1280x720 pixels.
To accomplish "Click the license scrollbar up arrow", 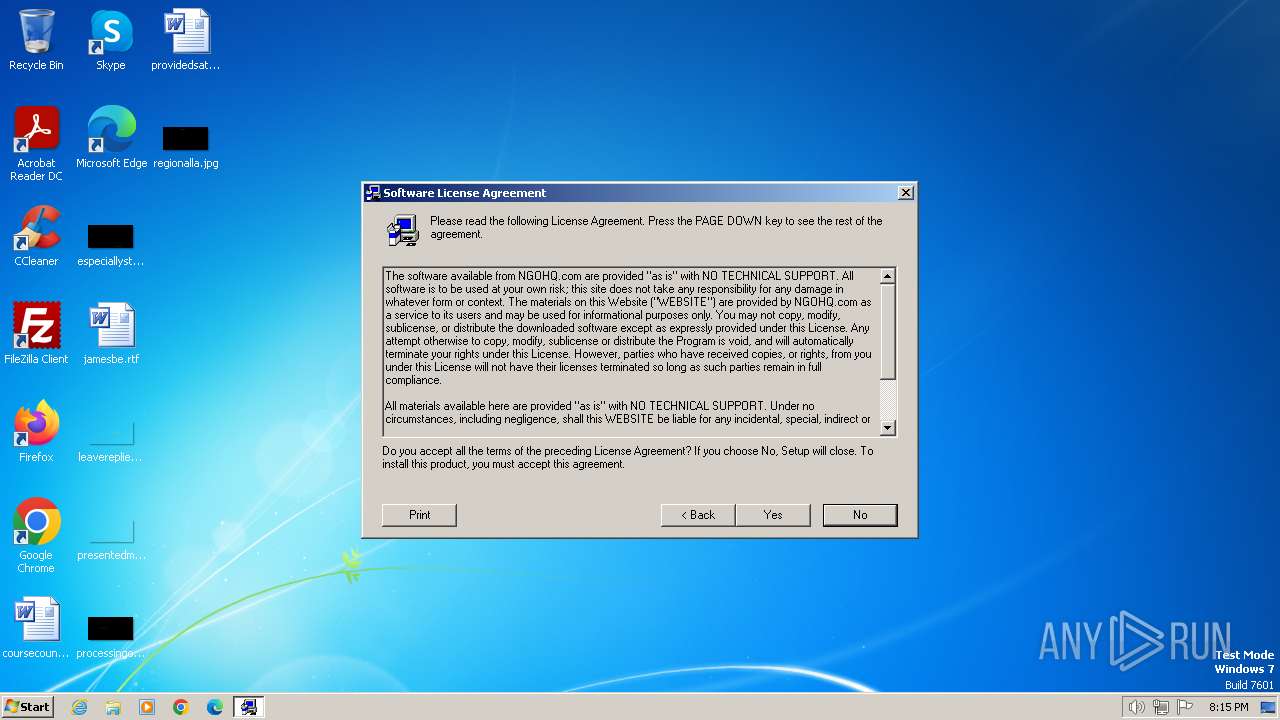I will click(887, 276).
